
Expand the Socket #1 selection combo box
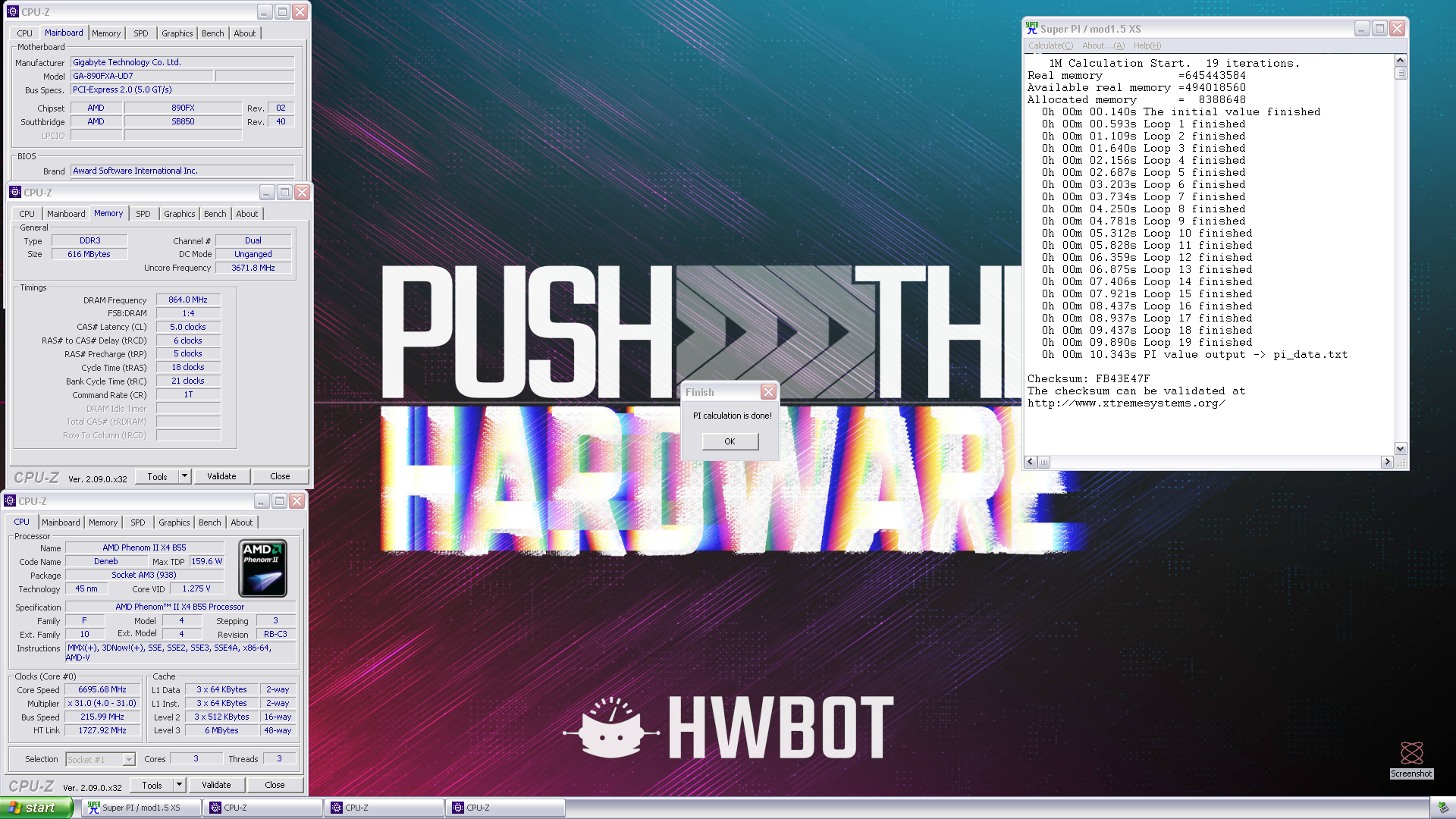[x=129, y=759]
